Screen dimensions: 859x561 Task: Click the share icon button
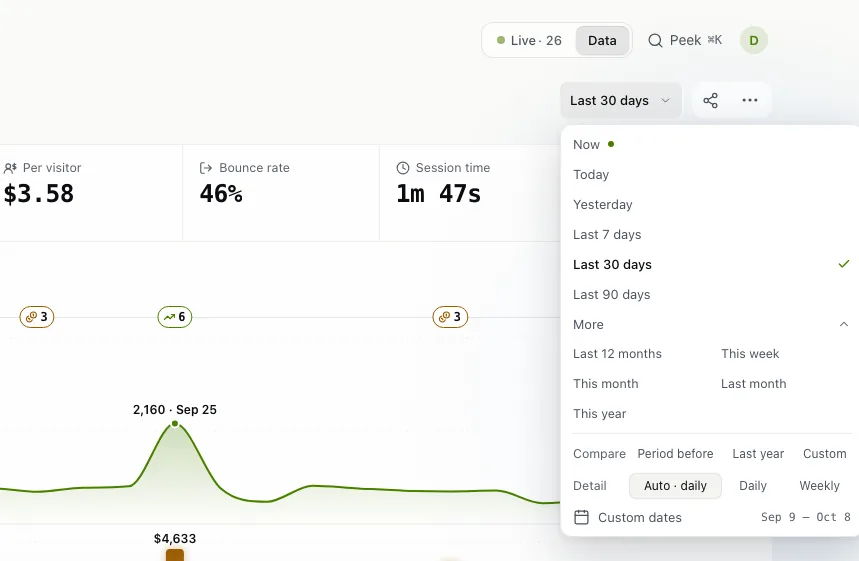pos(711,100)
